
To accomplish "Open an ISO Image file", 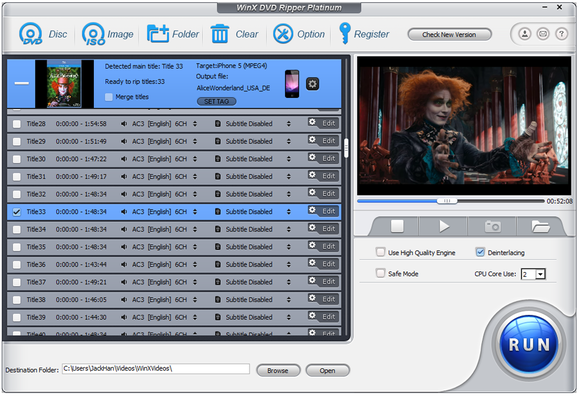I will coord(94,34).
